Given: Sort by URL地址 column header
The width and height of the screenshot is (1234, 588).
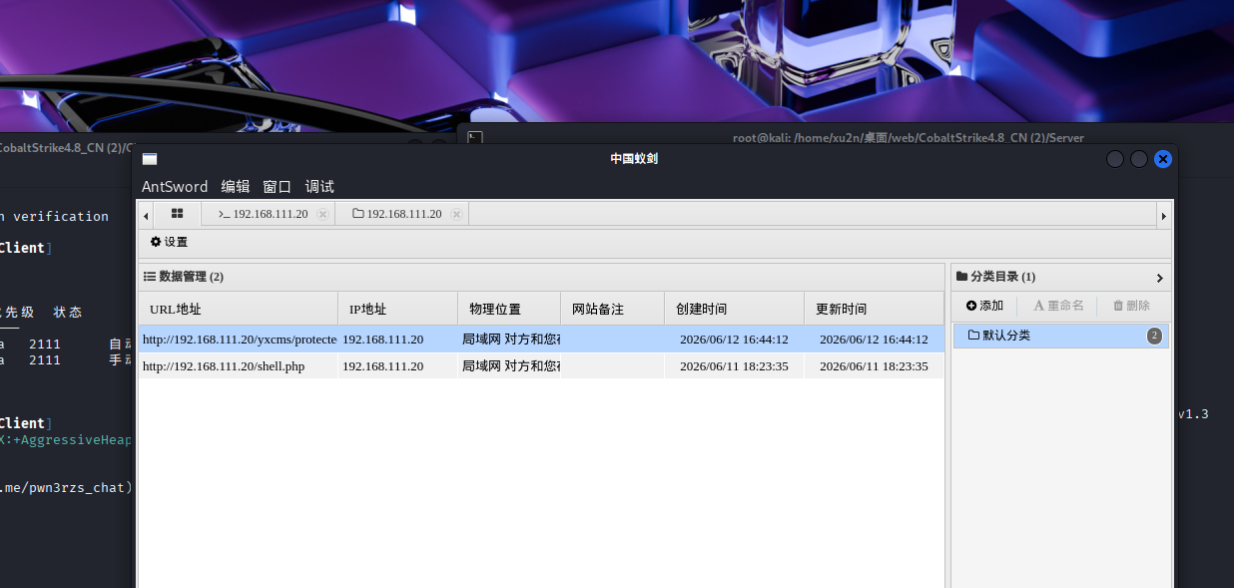Looking at the screenshot, I should 238,309.
